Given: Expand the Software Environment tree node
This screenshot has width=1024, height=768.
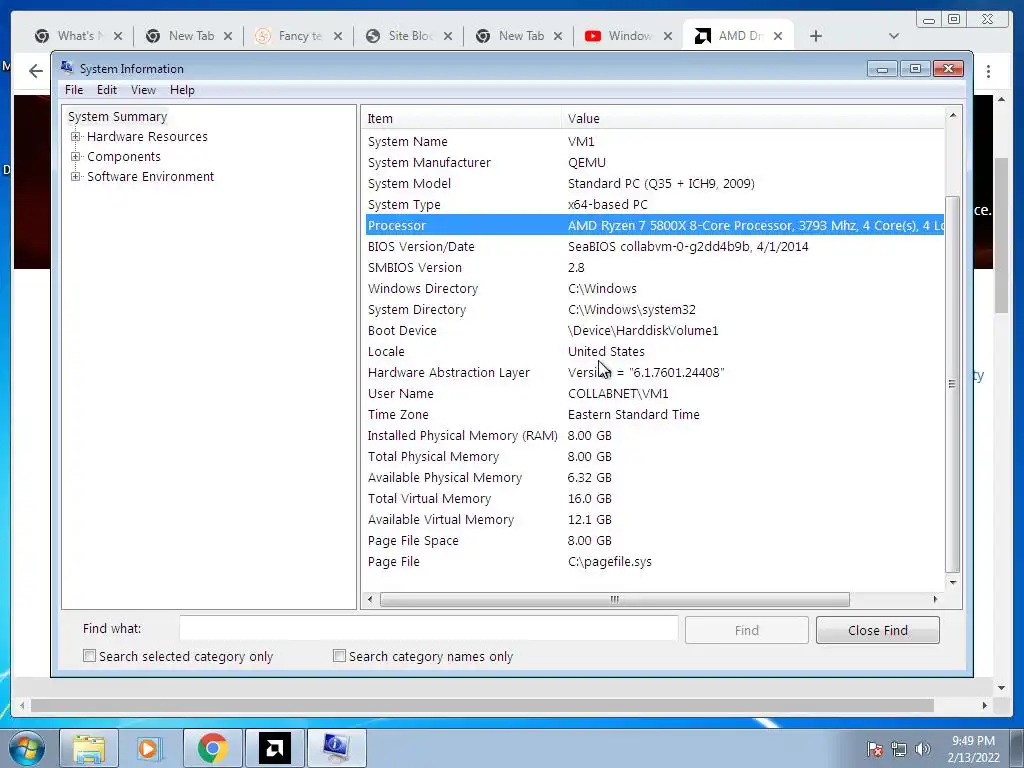Looking at the screenshot, I should [76, 176].
